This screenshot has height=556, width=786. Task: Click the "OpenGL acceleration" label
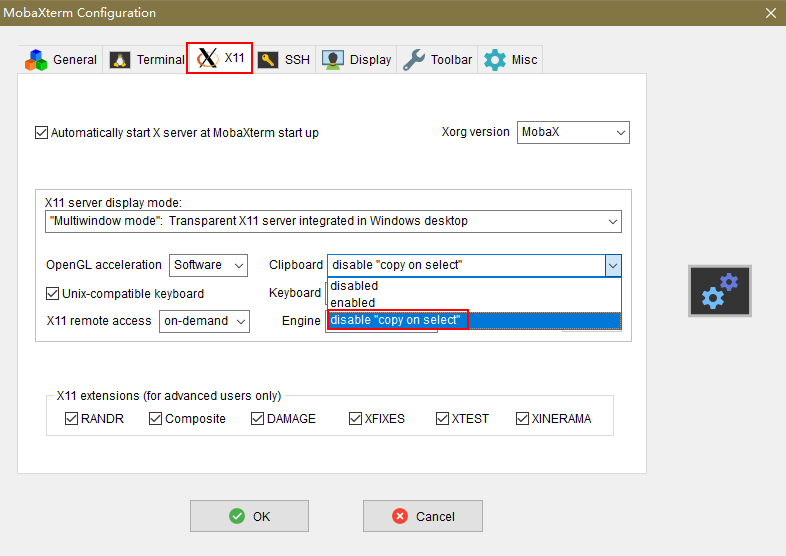[104, 265]
